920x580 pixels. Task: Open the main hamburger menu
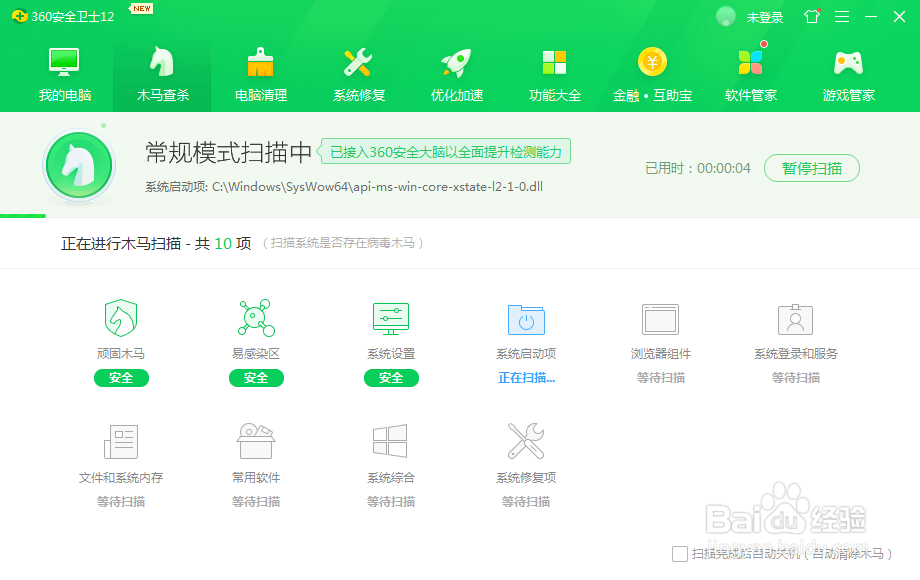coord(842,16)
